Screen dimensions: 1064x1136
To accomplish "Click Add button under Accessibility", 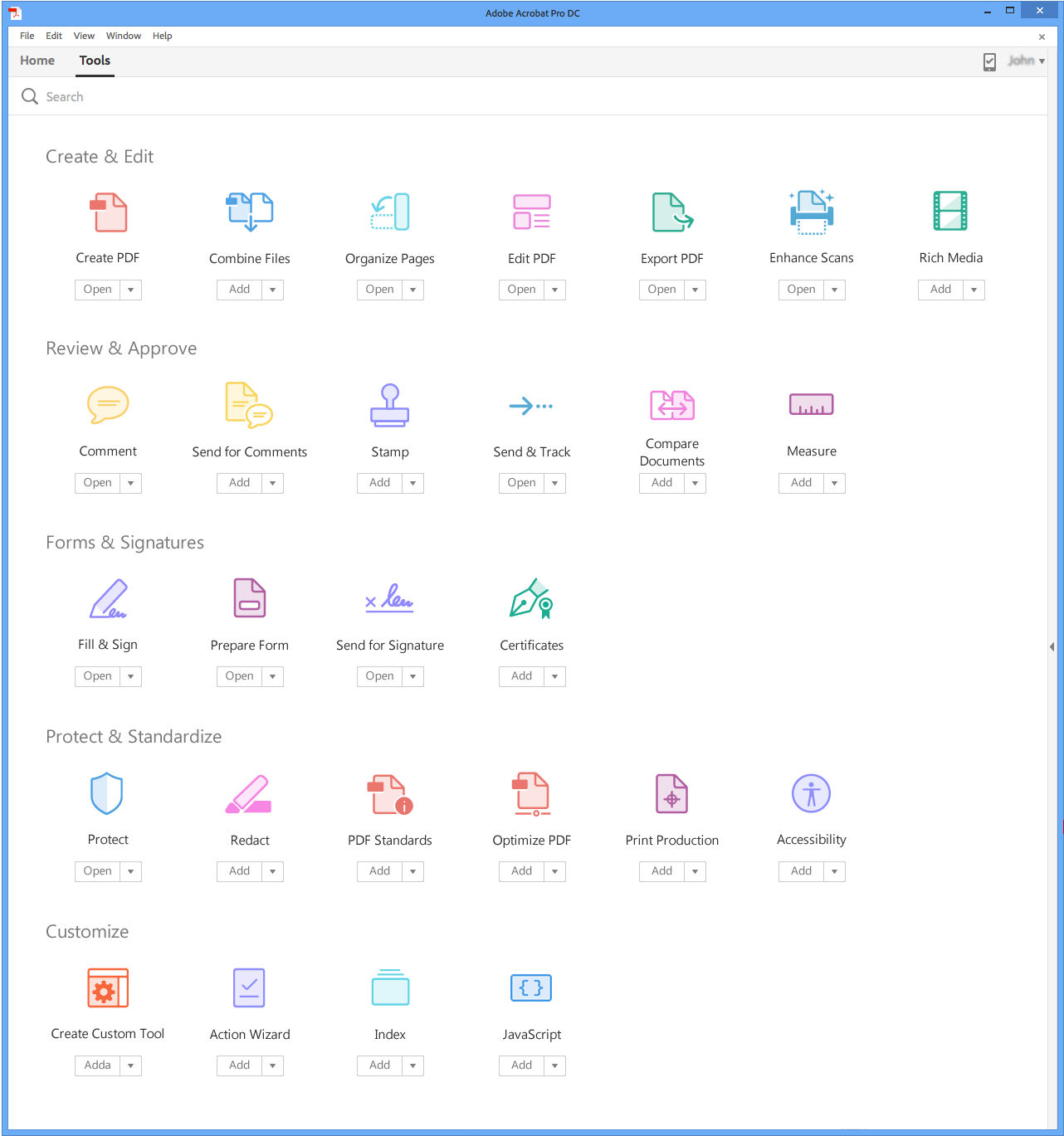I will [802, 871].
